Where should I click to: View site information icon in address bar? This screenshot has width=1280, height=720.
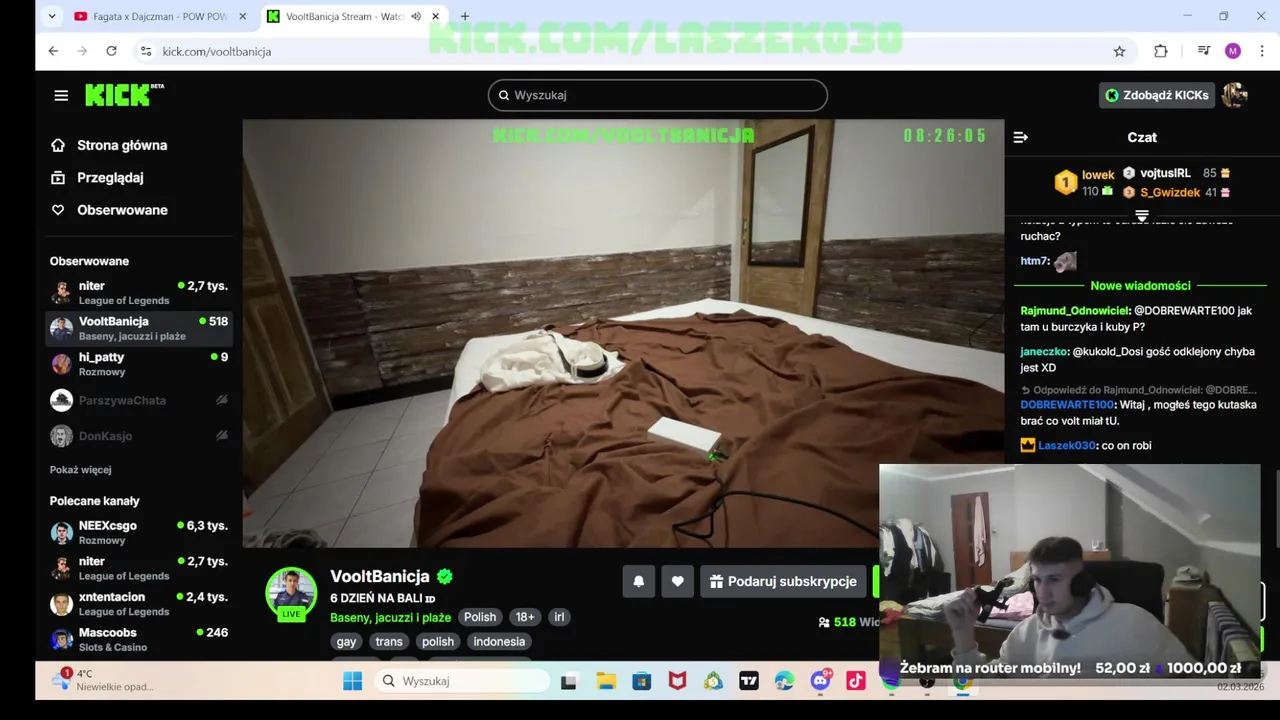pyautogui.click(x=146, y=51)
